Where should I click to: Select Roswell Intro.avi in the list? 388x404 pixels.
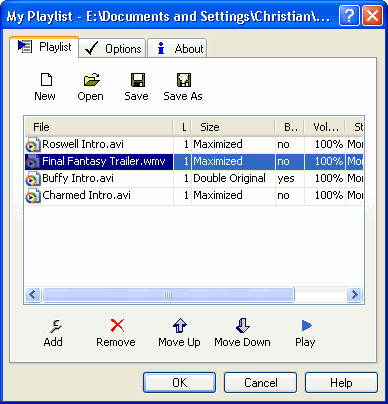click(x=83, y=144)
